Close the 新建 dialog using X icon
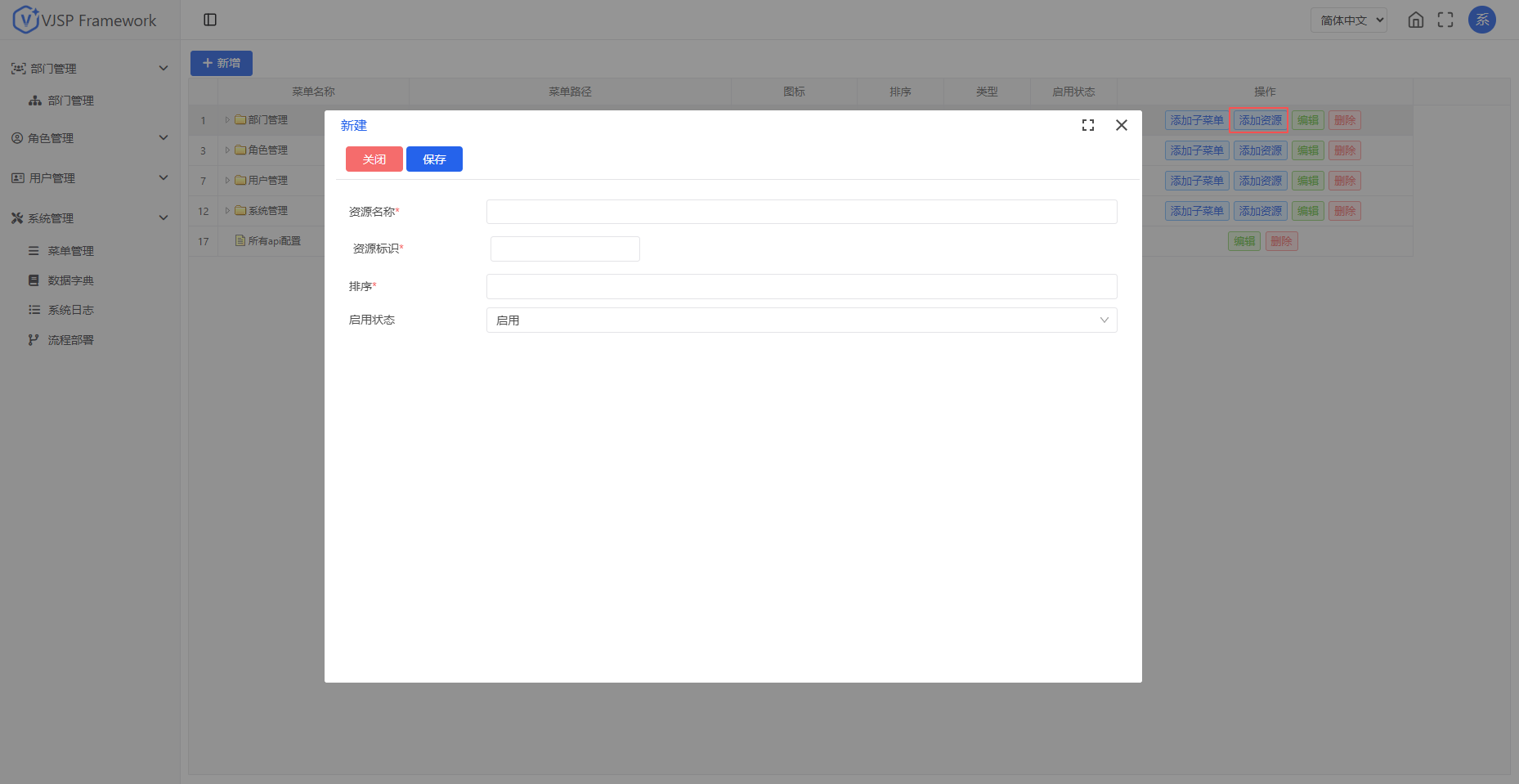This screenshot has height=784, width=1519. [x=1121, y=125]
